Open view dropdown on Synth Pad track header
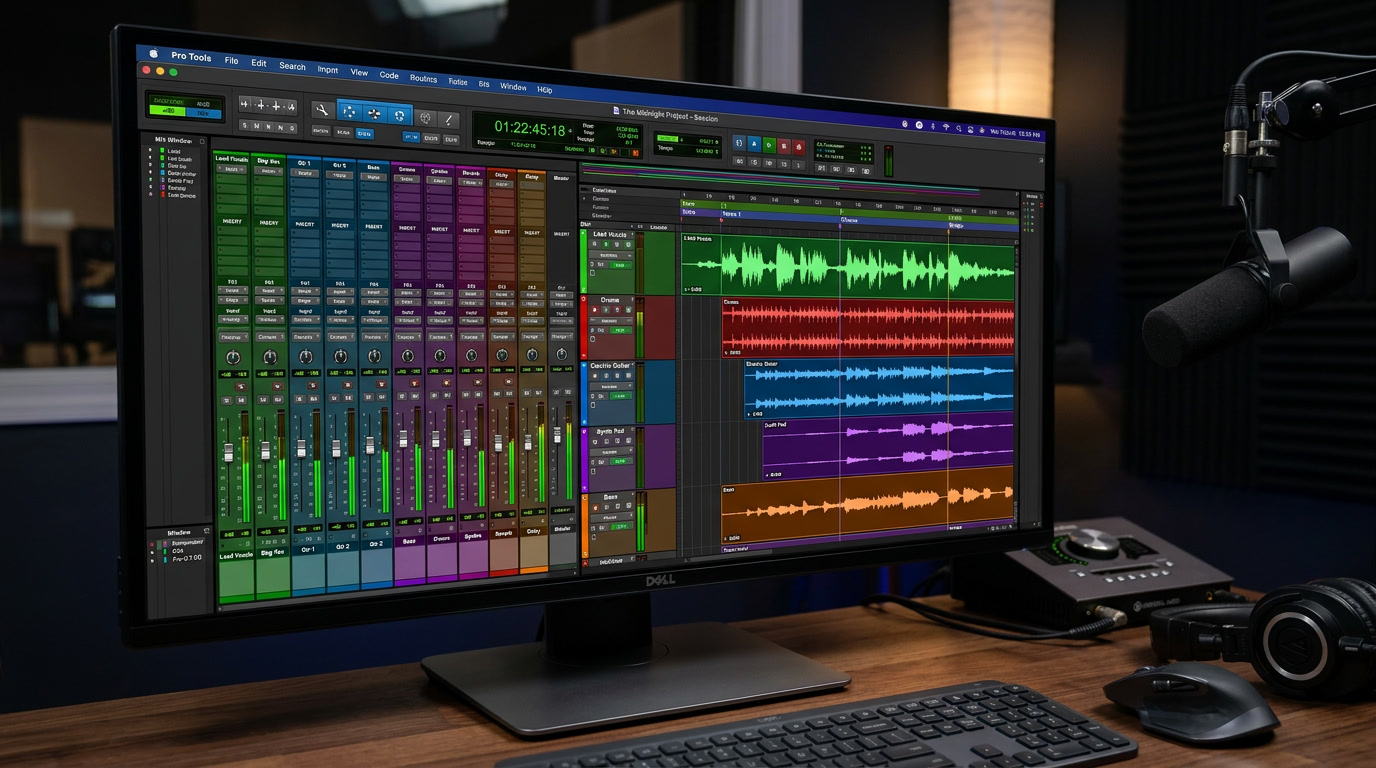 (x=611, y=452)
